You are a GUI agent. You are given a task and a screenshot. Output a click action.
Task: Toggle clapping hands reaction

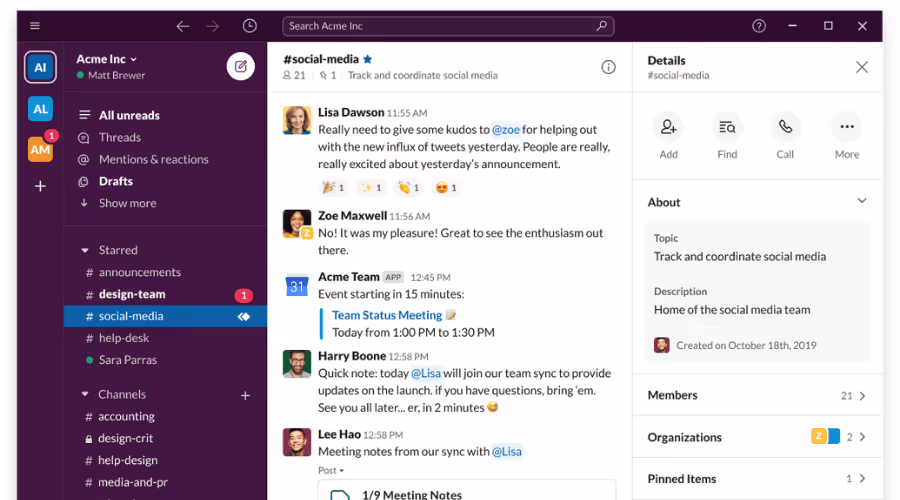[409, 188]
